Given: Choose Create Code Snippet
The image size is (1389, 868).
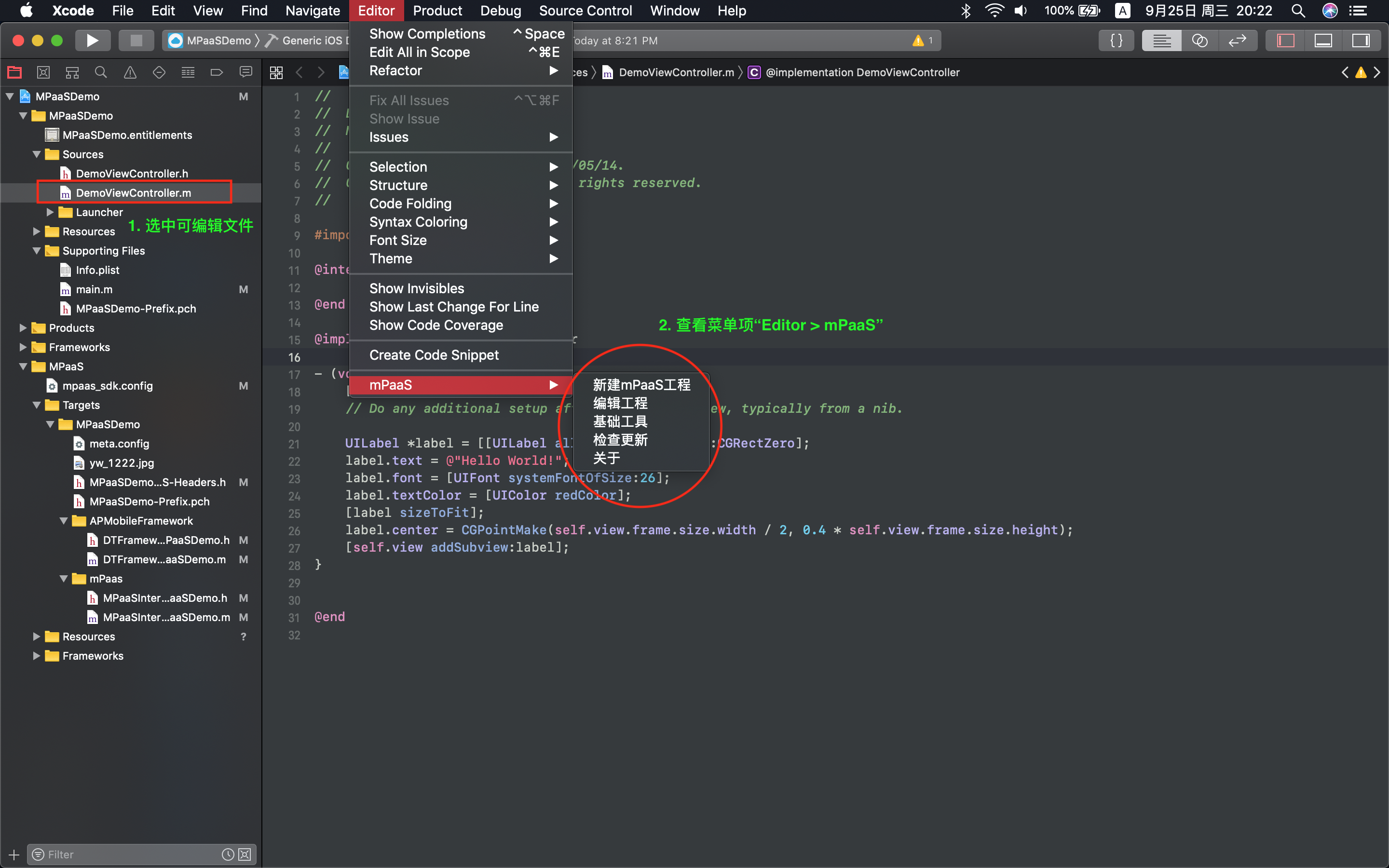Looking at the screenshot, I should point(461,355).
